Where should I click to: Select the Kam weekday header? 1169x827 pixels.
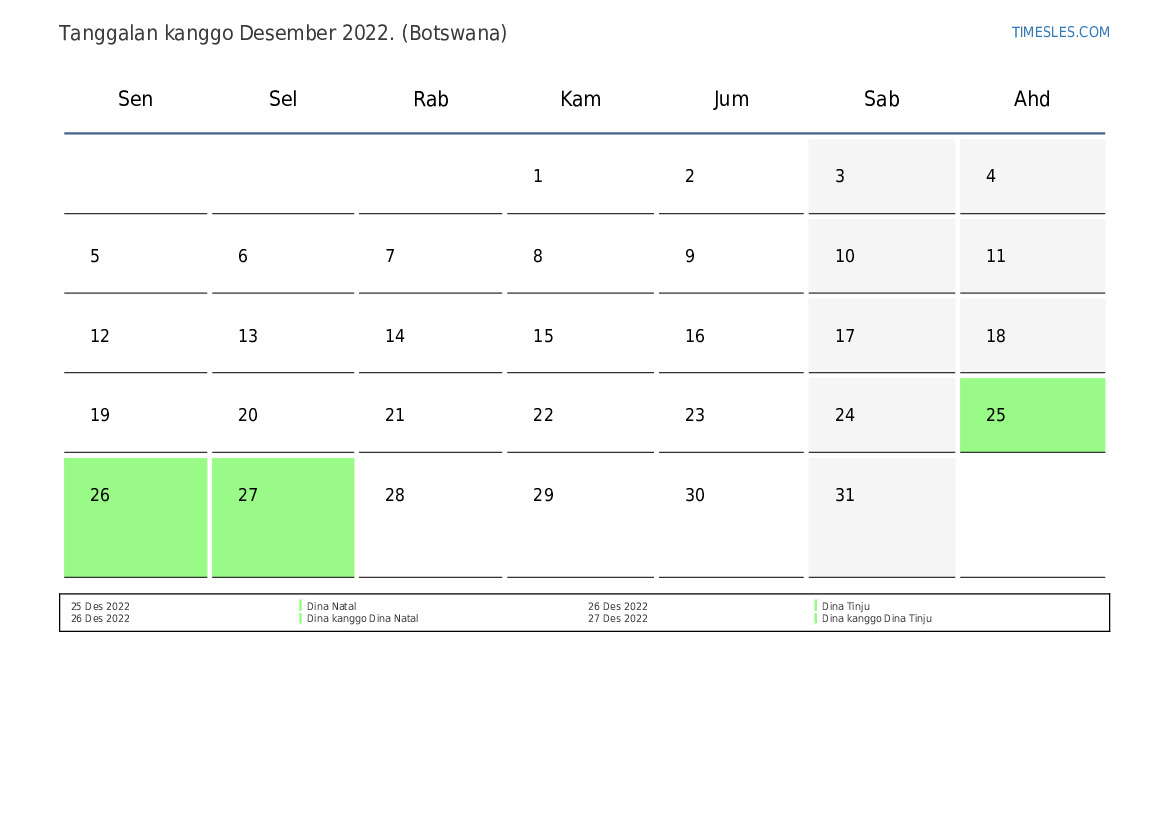580,99
